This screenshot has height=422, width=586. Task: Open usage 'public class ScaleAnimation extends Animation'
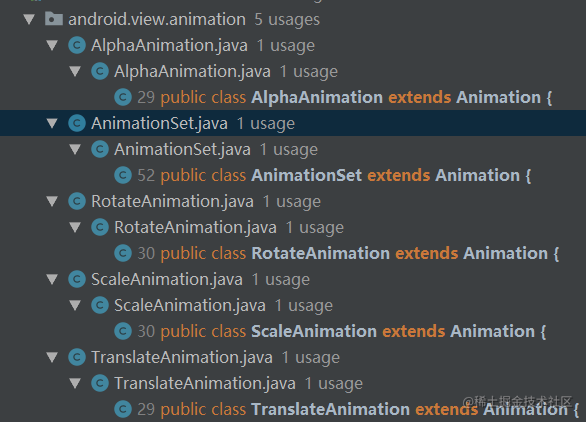[x=353, y=331]
